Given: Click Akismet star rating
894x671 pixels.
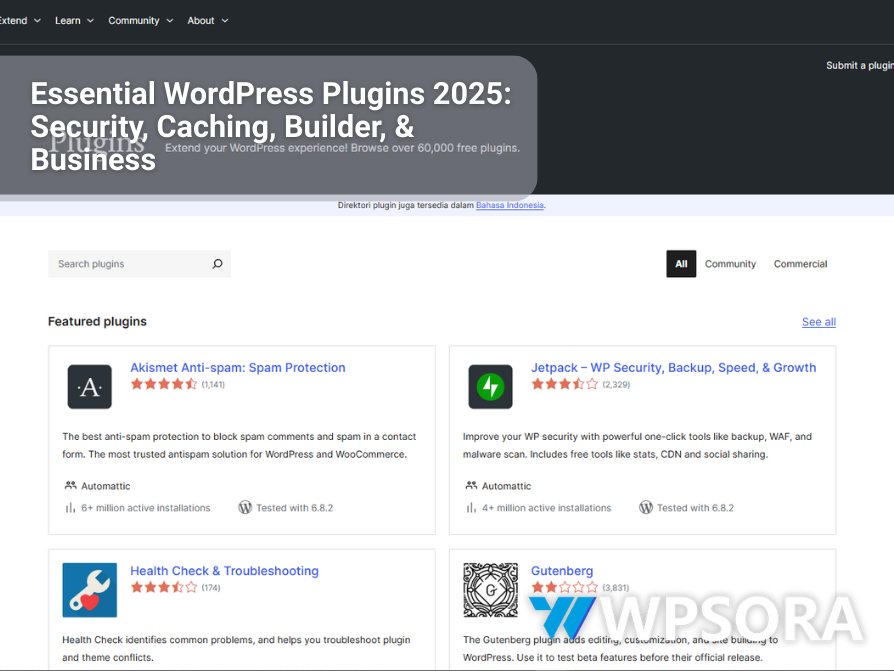Looking at the screenshot, I should (x=164, y=384).
